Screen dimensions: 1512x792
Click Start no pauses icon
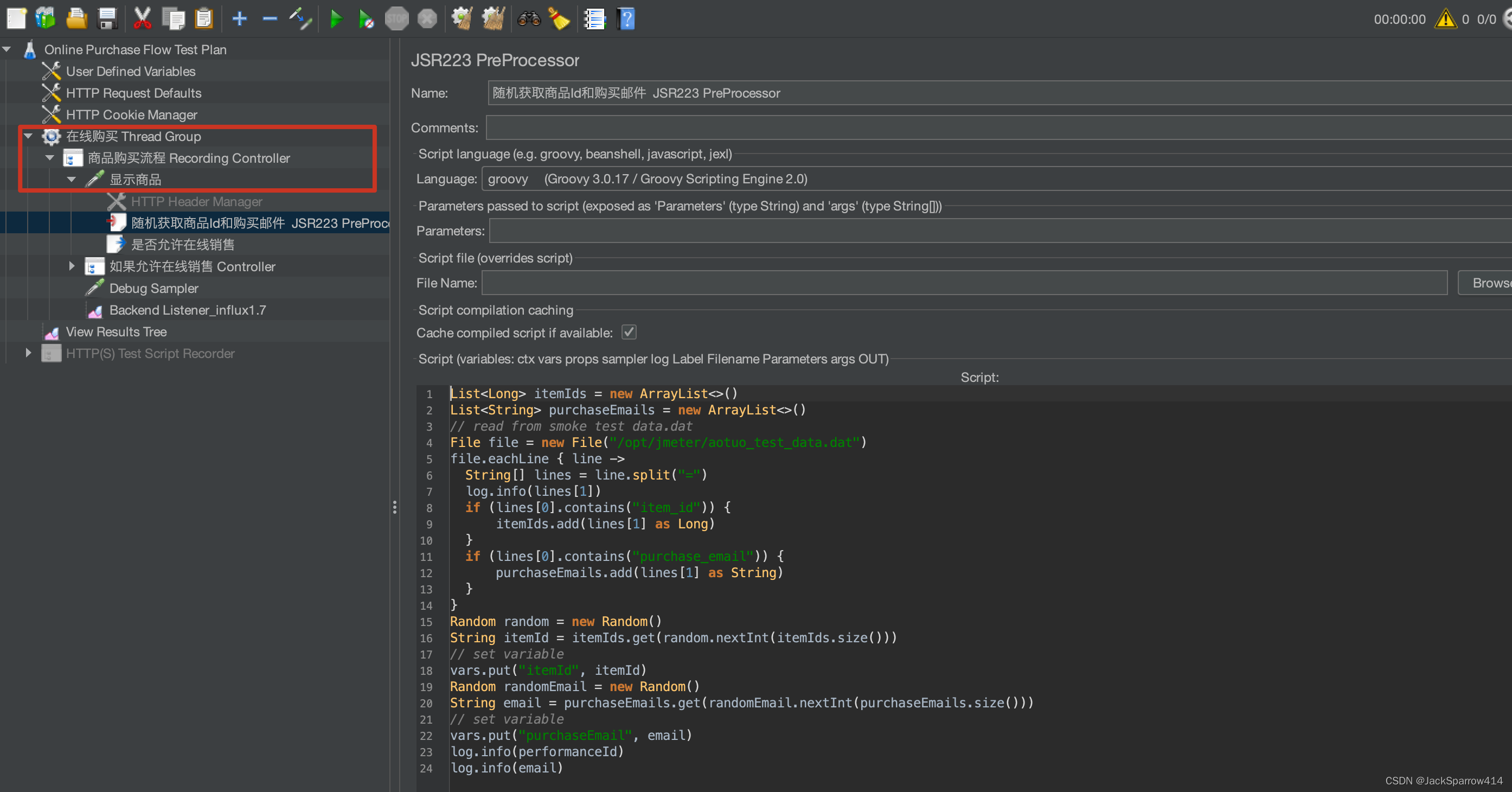tap(366, 19)
